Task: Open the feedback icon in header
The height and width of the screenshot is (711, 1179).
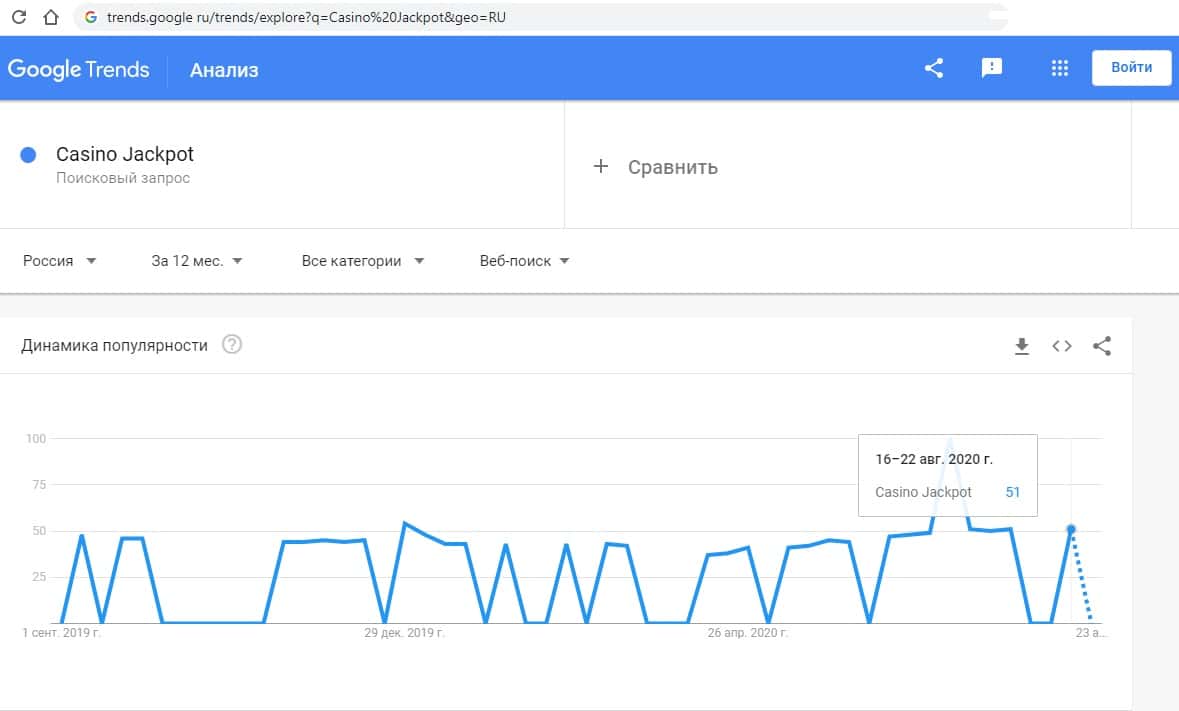Action: [992, 68]
